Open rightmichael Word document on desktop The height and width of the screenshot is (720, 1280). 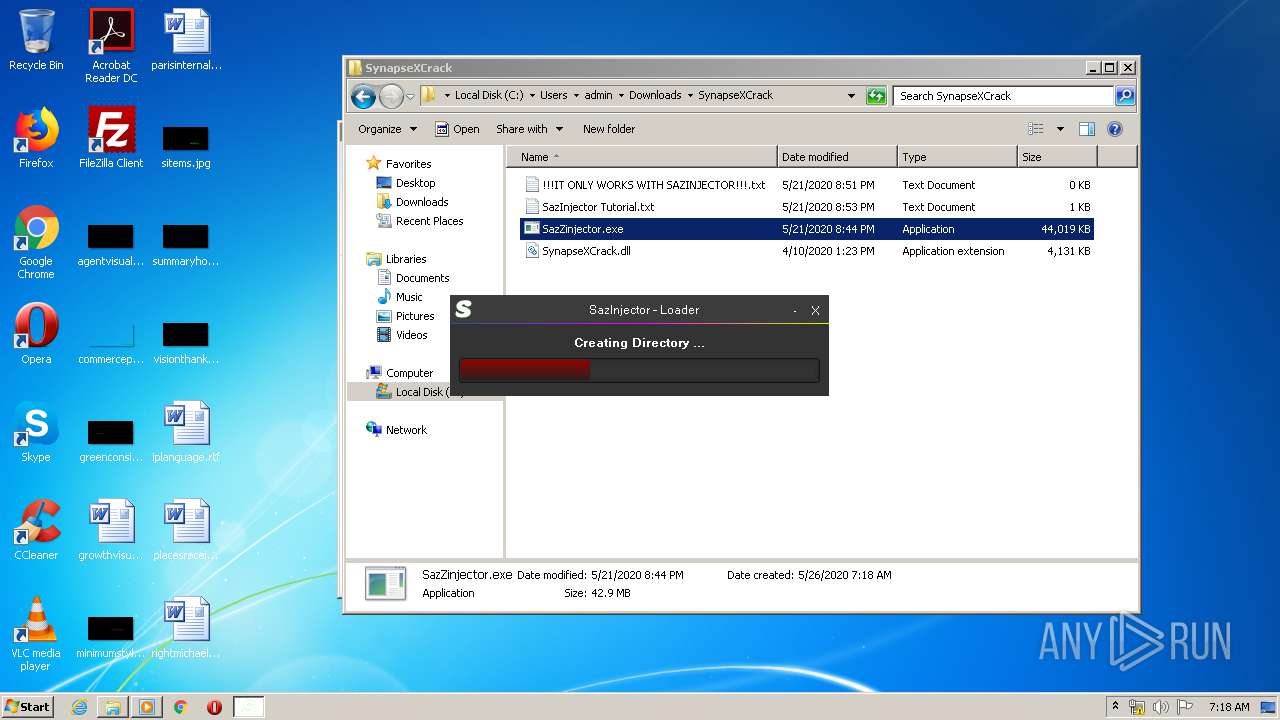[x=186, y=628]
